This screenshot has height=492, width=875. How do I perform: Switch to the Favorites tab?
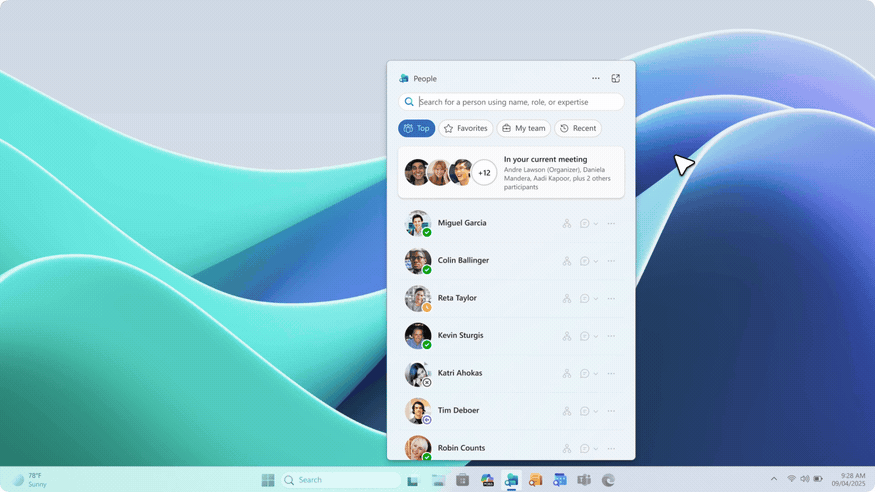point(466,128)
